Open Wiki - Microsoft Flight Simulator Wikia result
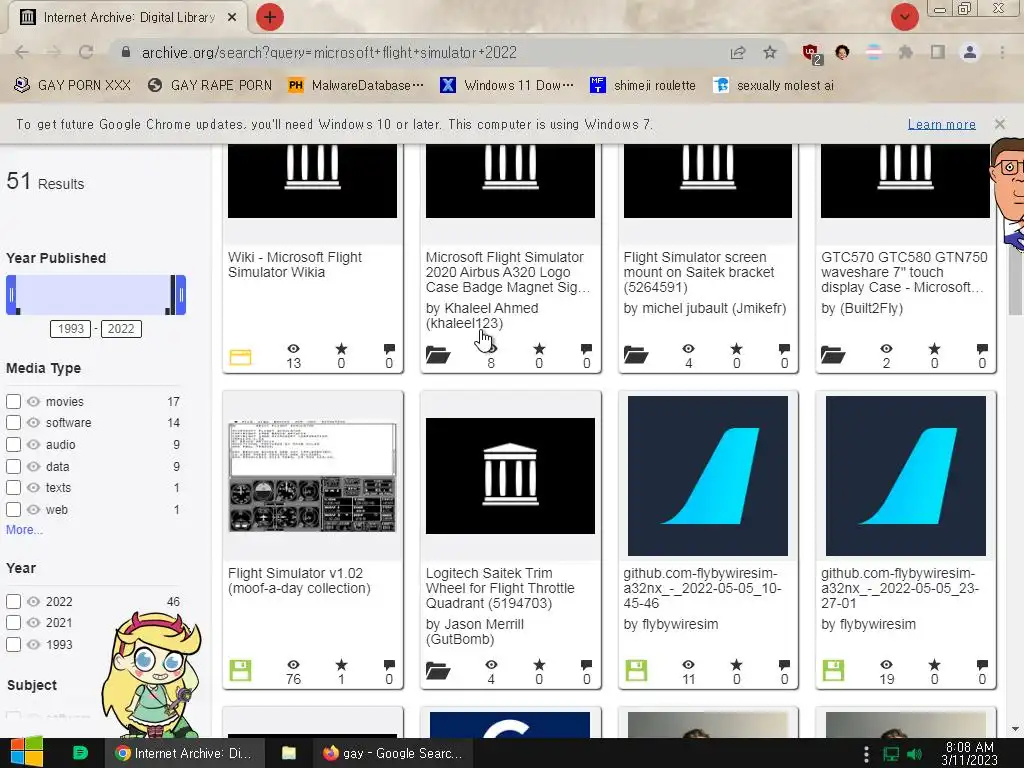1024x768 pixels. pos(295,264)
